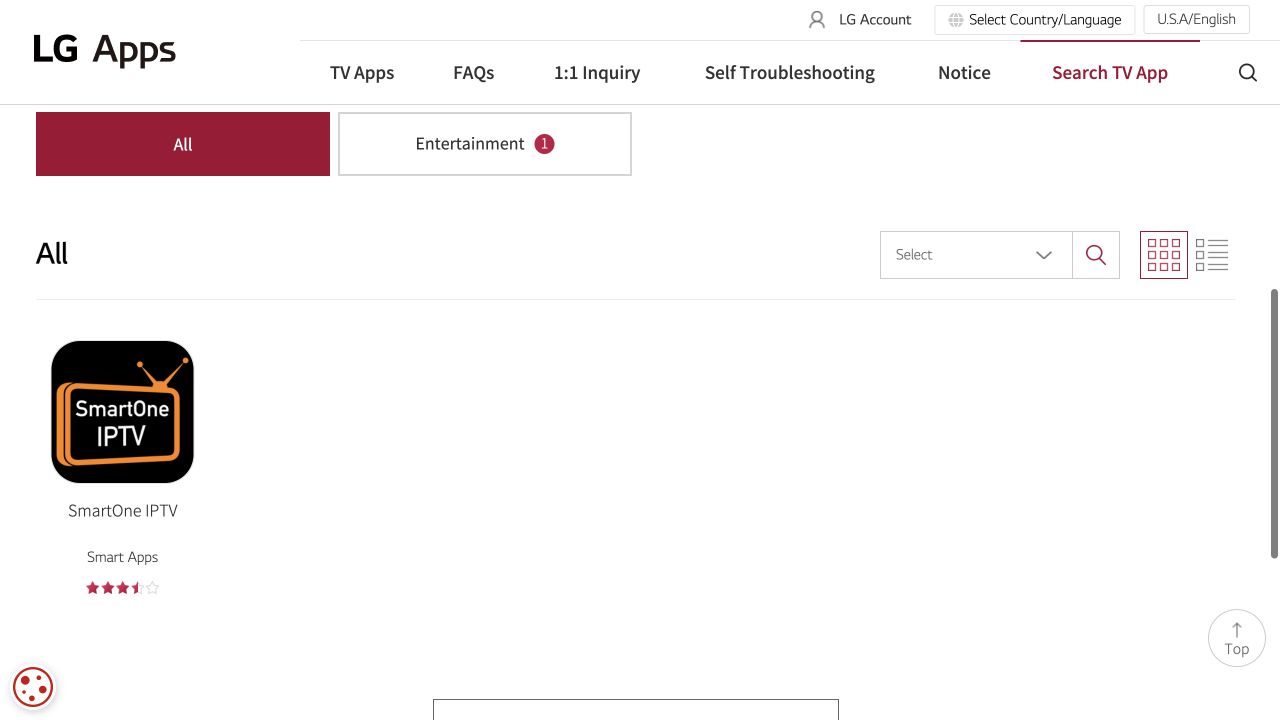The width and height of the screenshot is (1280, 720).
Task: Click the U.S.A/English language button
Action: click(x=1197, y=20)
